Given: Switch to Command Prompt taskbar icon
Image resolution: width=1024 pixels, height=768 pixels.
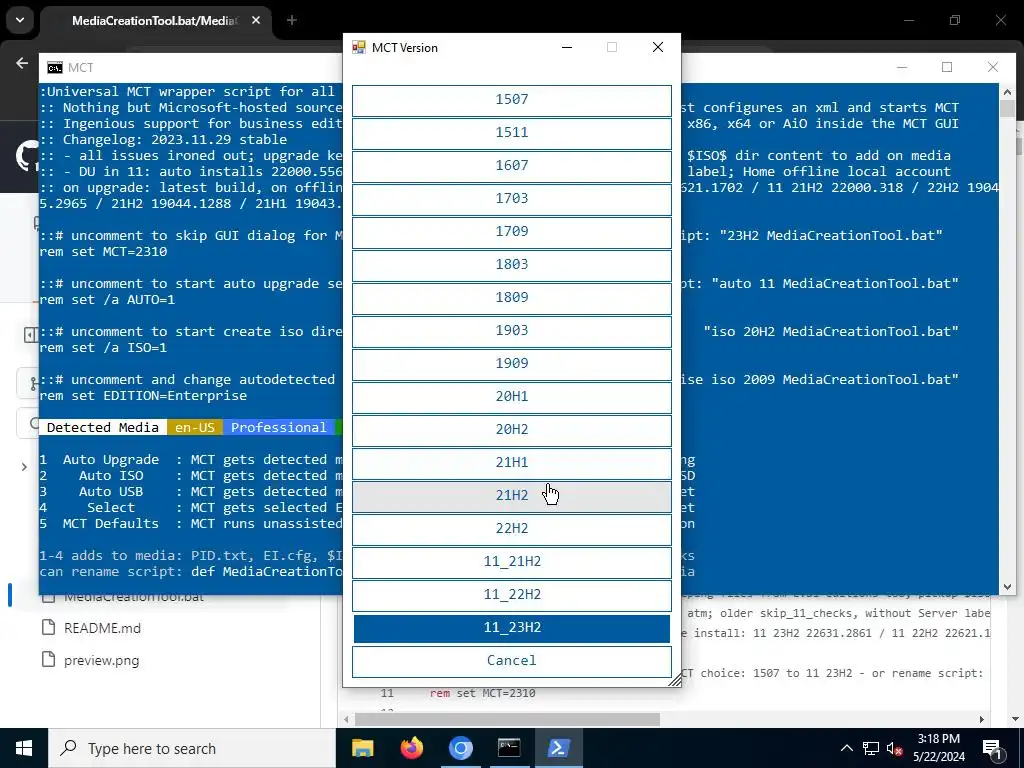Looking at the screenshot, I should click(x=509, y=748).
